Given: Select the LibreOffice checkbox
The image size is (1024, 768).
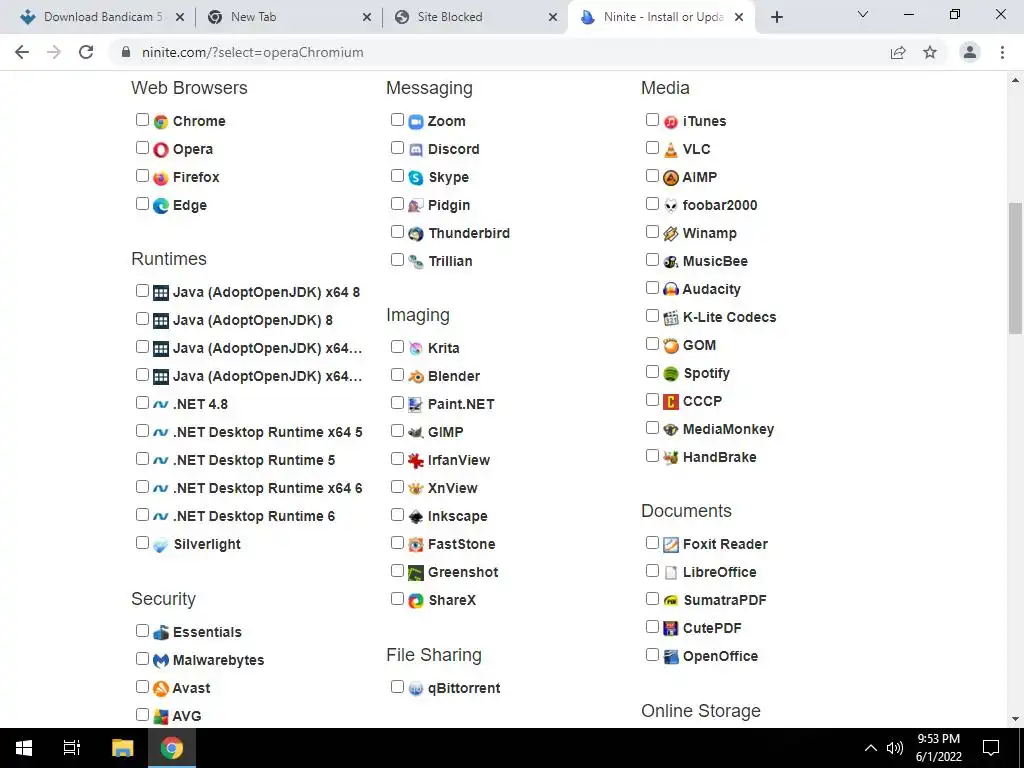Looking at the screenshot, I should pos(652,571).
